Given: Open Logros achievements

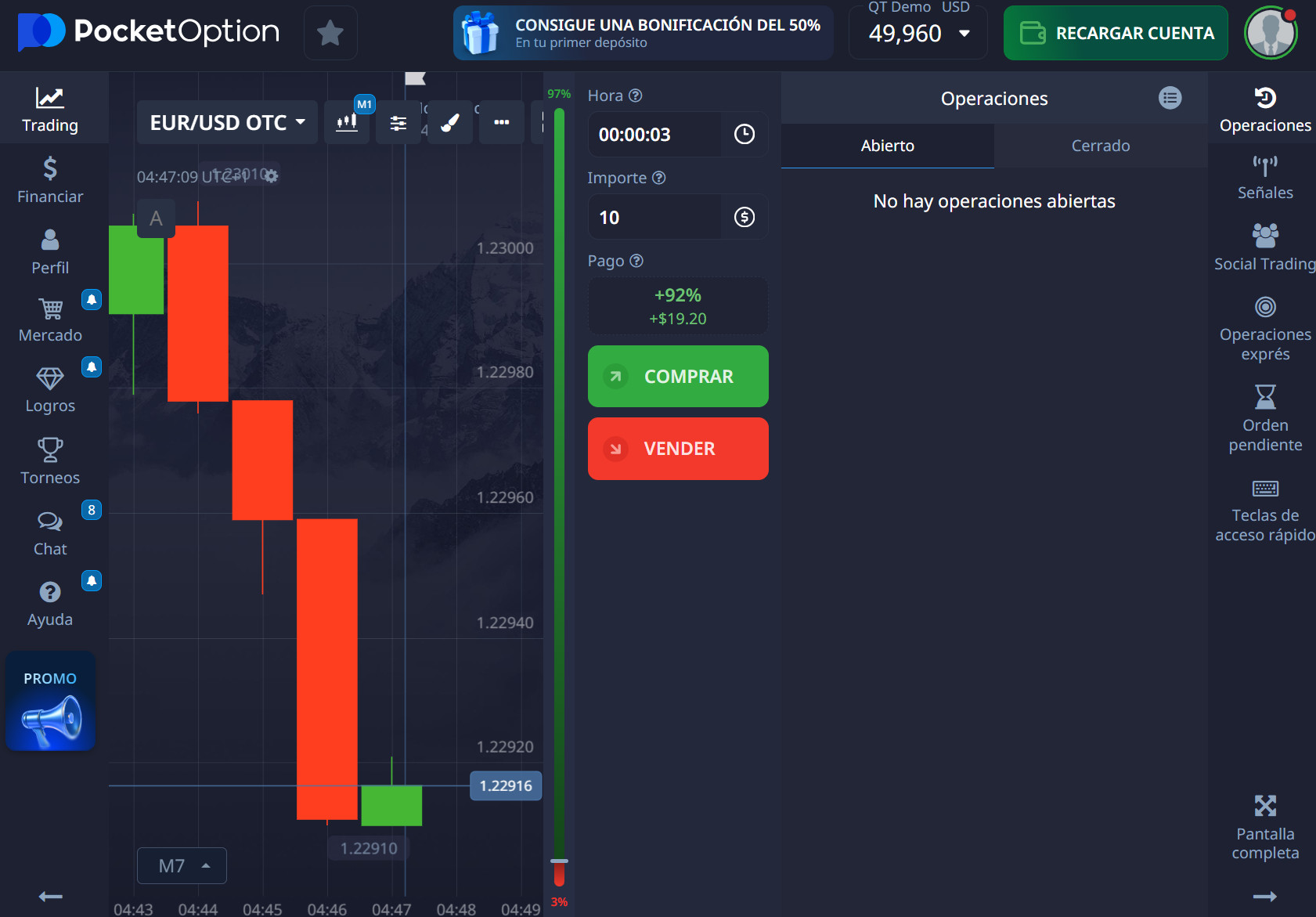Looking at the screenshot, I should (50, 391).
